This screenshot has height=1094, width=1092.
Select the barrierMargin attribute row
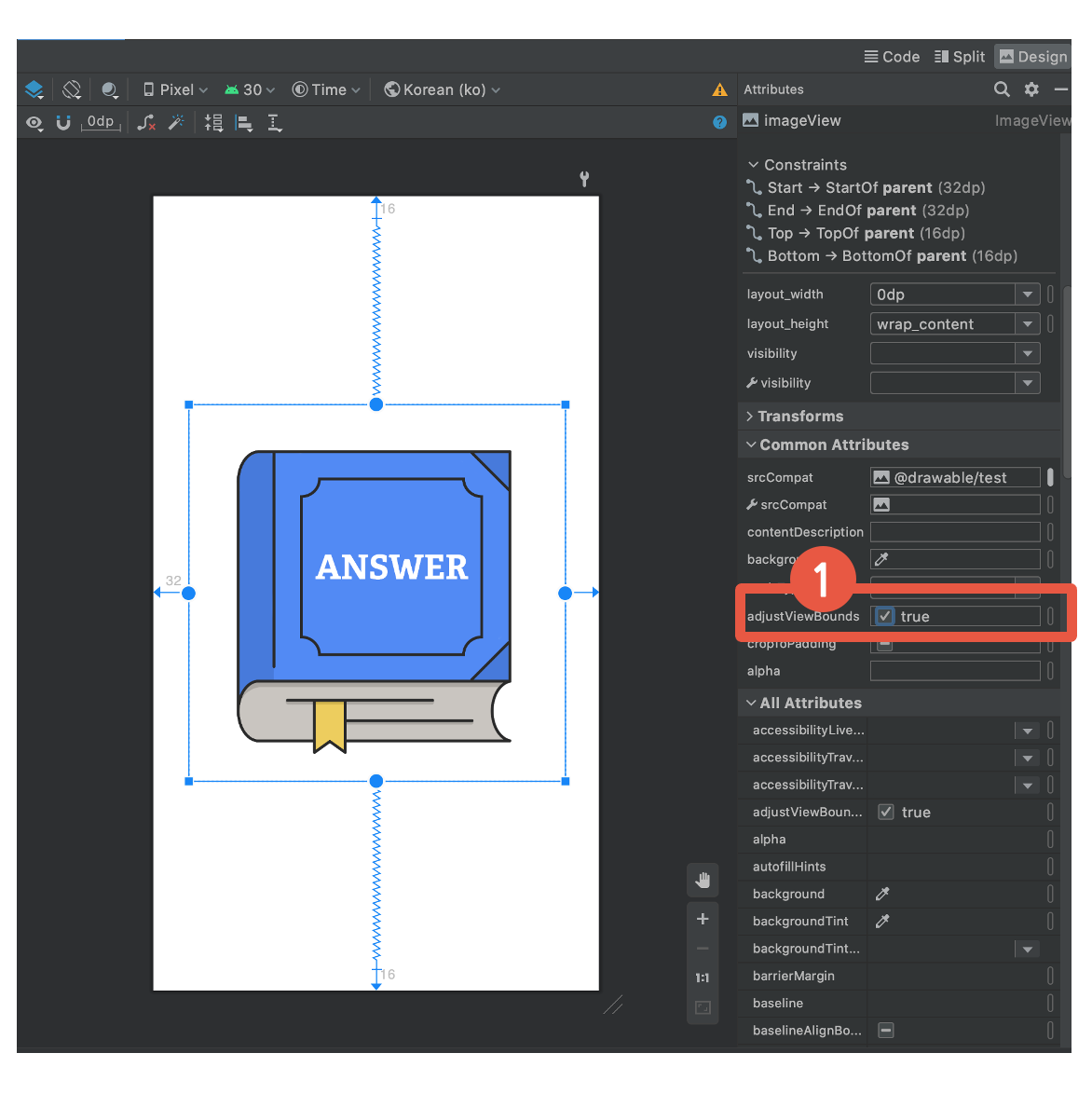(x=899, y=976)
